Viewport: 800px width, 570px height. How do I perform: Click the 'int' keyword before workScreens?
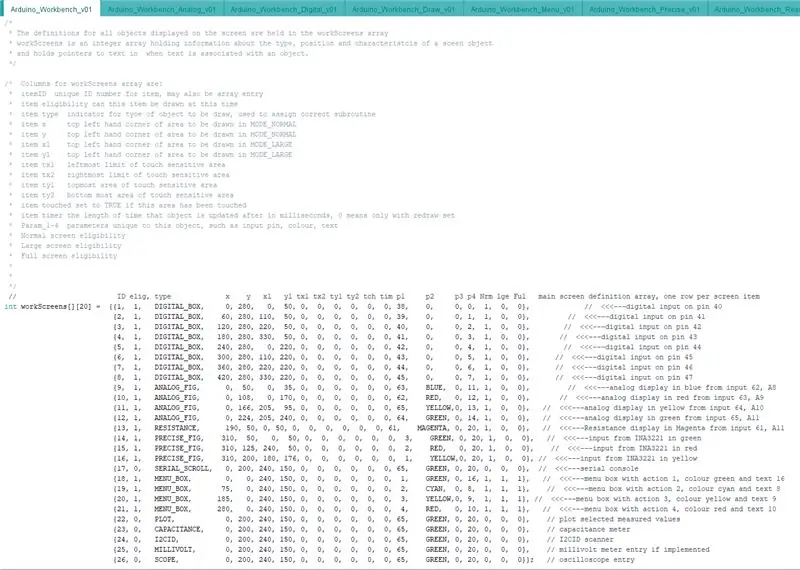click(x=10, y=307)
